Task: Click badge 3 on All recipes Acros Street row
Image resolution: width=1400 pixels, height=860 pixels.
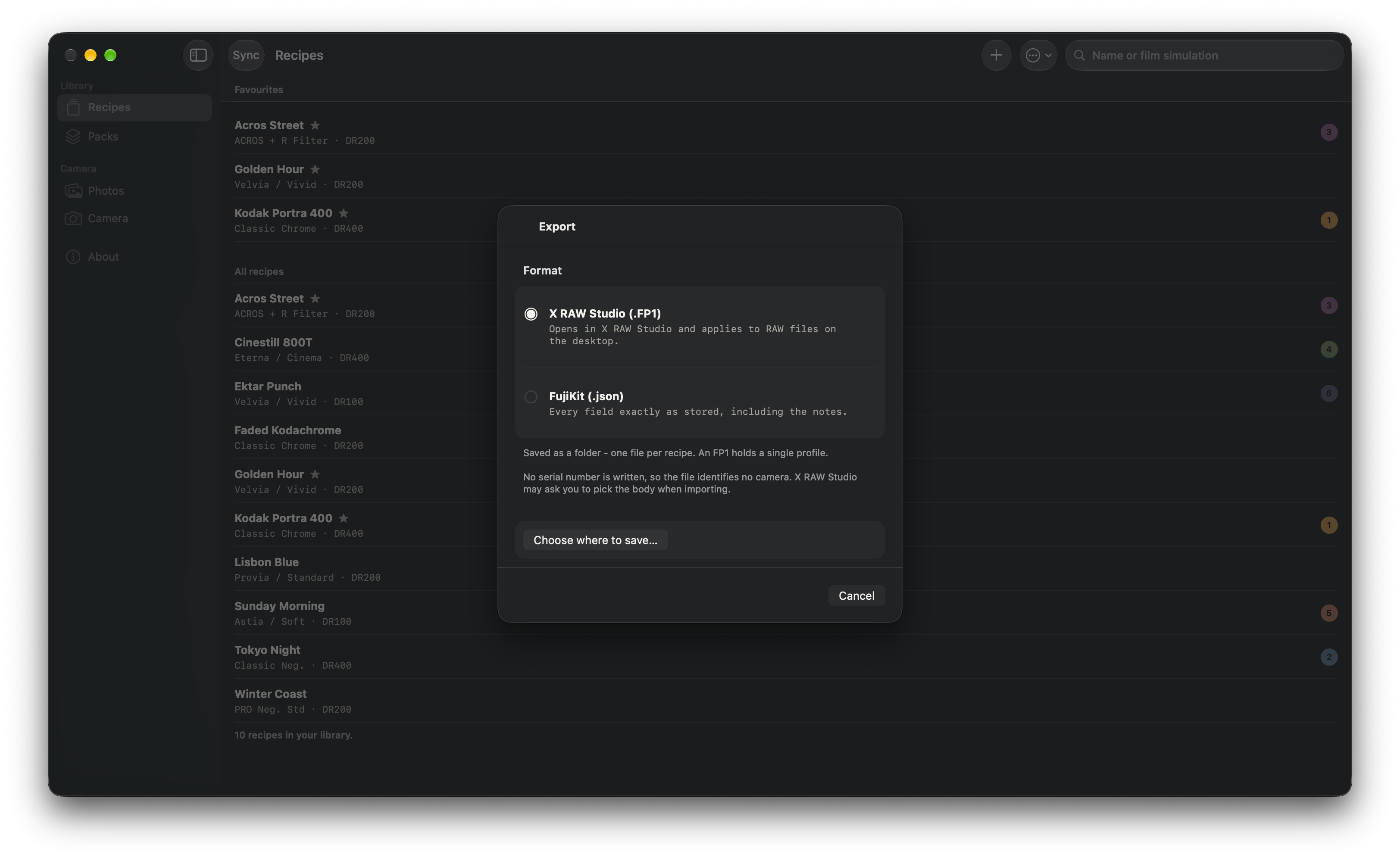Action: pos(1328,305)
